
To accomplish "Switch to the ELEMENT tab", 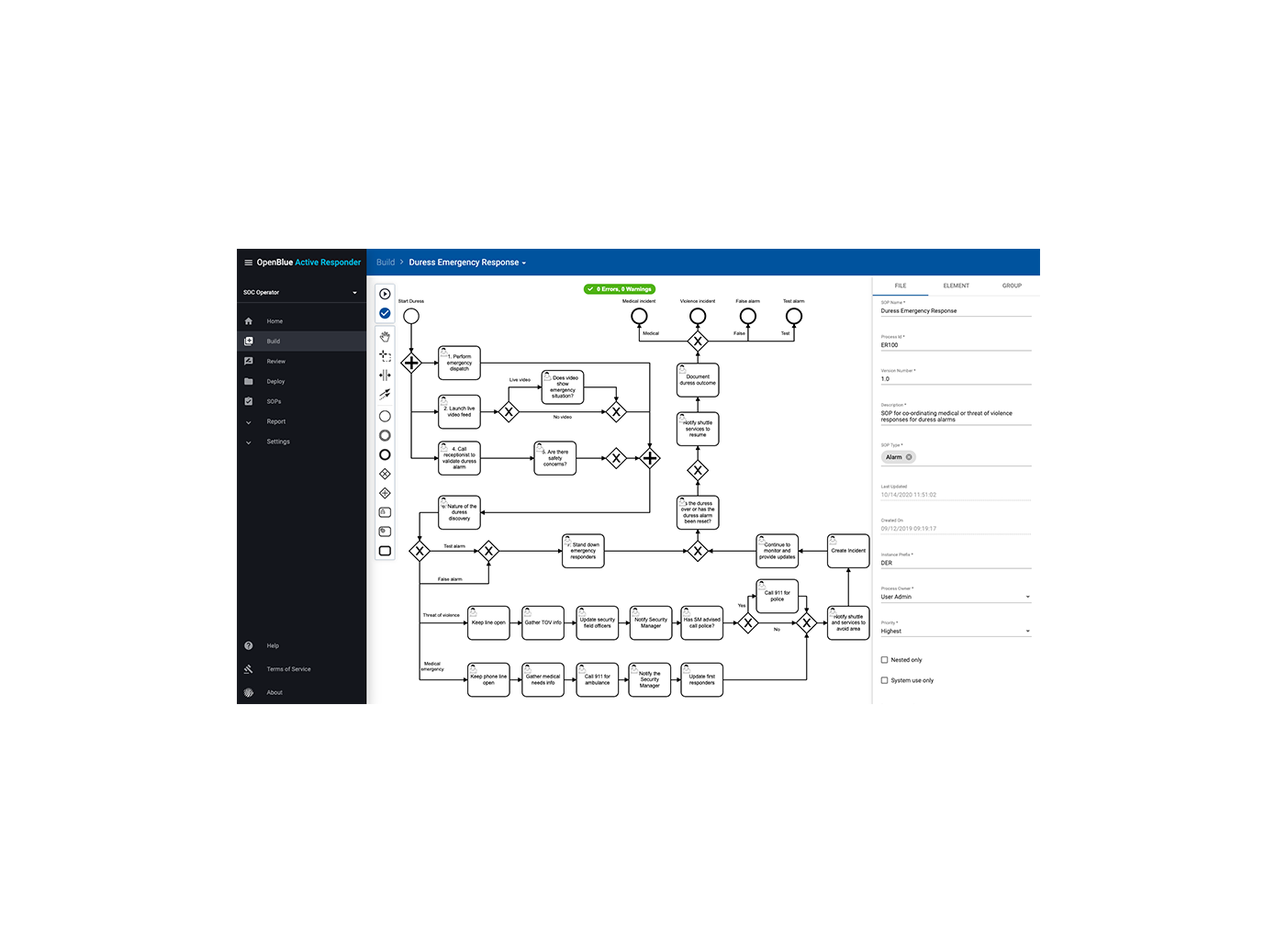I will point(956,286).
